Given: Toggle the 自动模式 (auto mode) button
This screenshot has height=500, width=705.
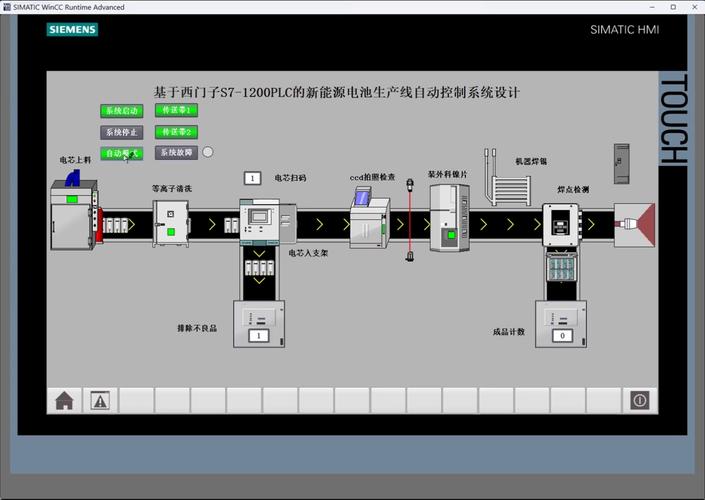Looking at the screenshot, I should pyautogui.click(x=122, y=154).
